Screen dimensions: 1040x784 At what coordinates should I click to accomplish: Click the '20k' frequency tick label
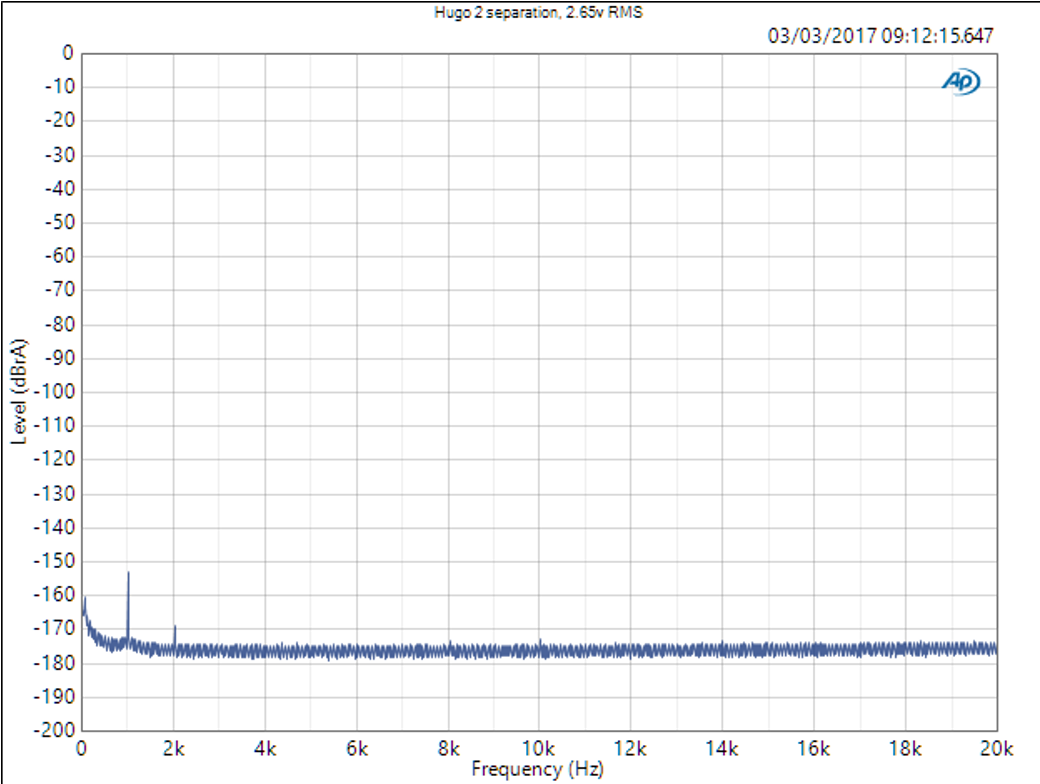[996, 749]
